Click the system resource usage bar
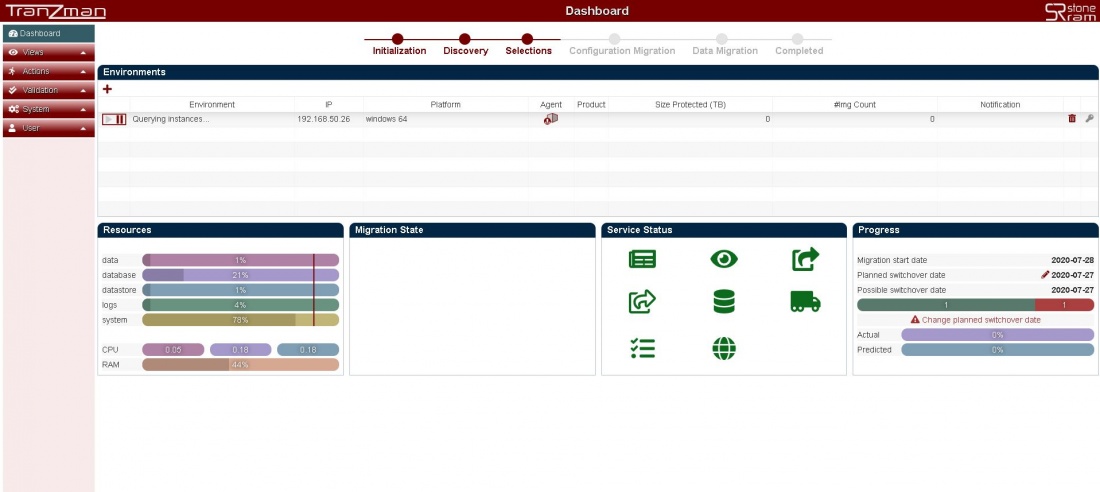1100x492 pixels. click(240, 320)
